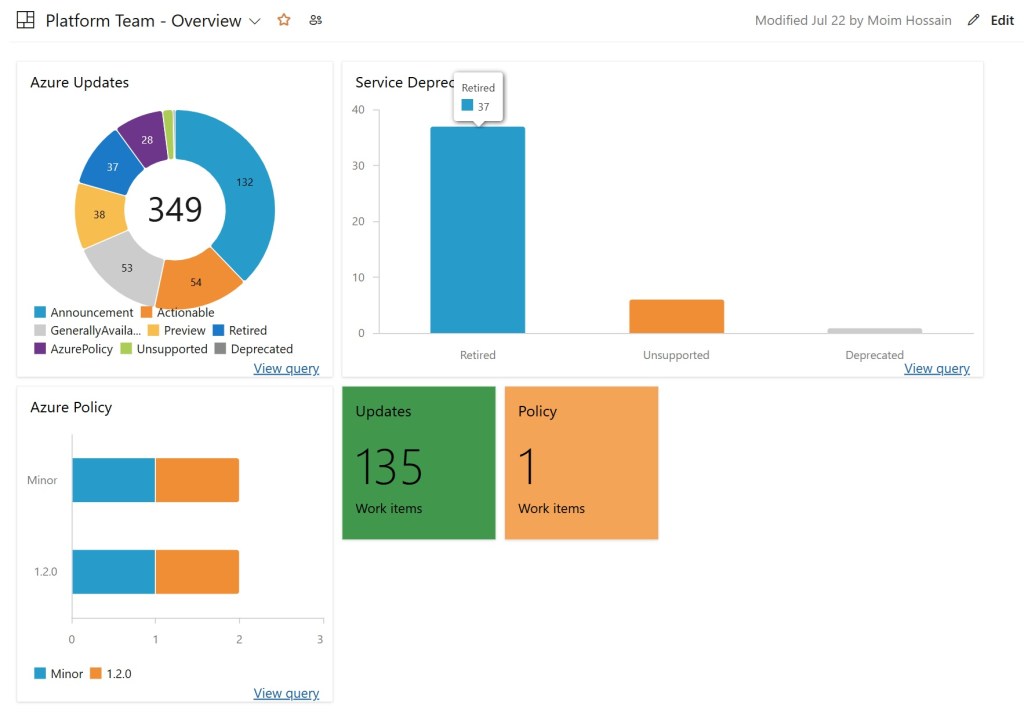Open View query link under Azure Policy
Viewport: 1024px width, 714px height.
(286, 693)
